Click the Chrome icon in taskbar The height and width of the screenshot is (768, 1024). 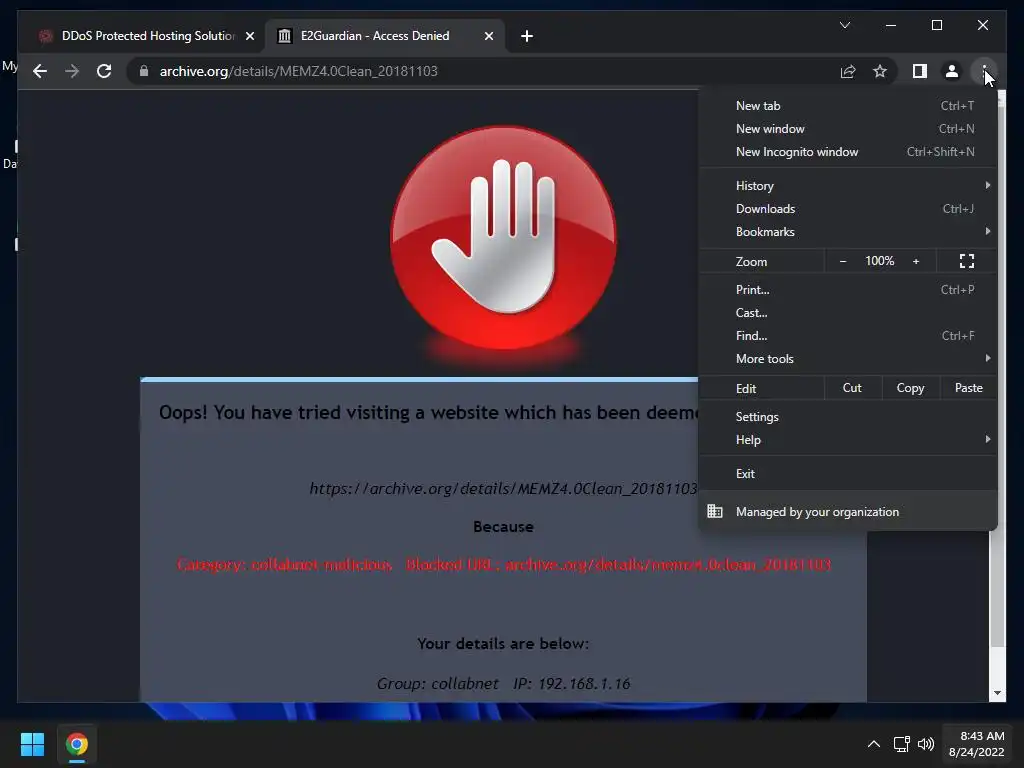[x=76, y=744]
